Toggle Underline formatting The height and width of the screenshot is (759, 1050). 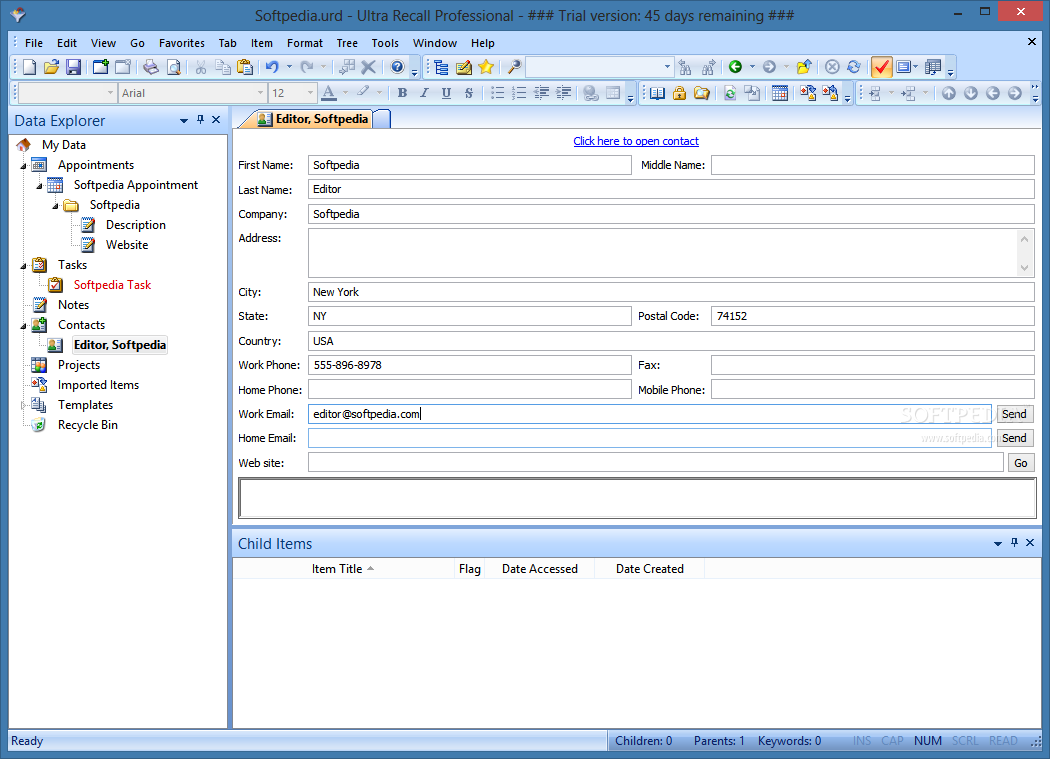click(447, 93)
